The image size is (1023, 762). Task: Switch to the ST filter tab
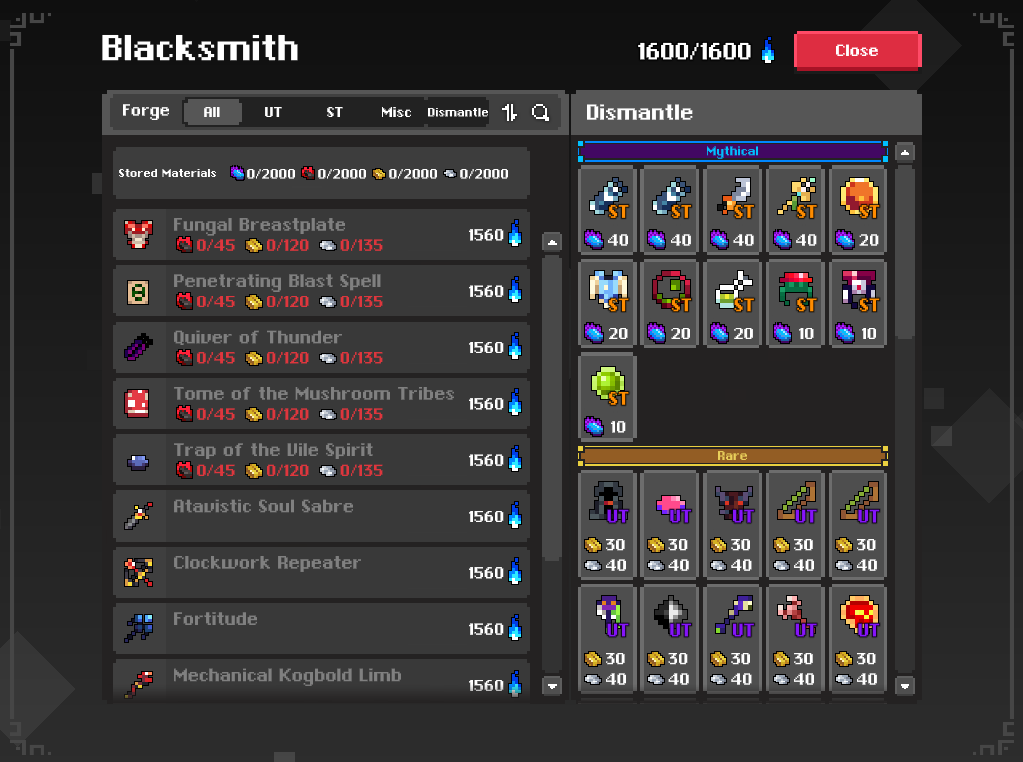(334, 112)
